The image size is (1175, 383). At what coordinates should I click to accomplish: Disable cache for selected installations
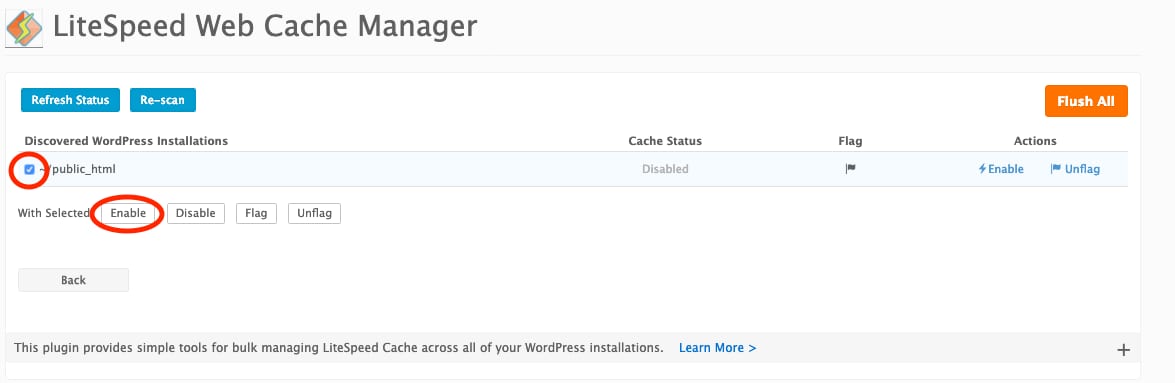click(x=196, y=213)
